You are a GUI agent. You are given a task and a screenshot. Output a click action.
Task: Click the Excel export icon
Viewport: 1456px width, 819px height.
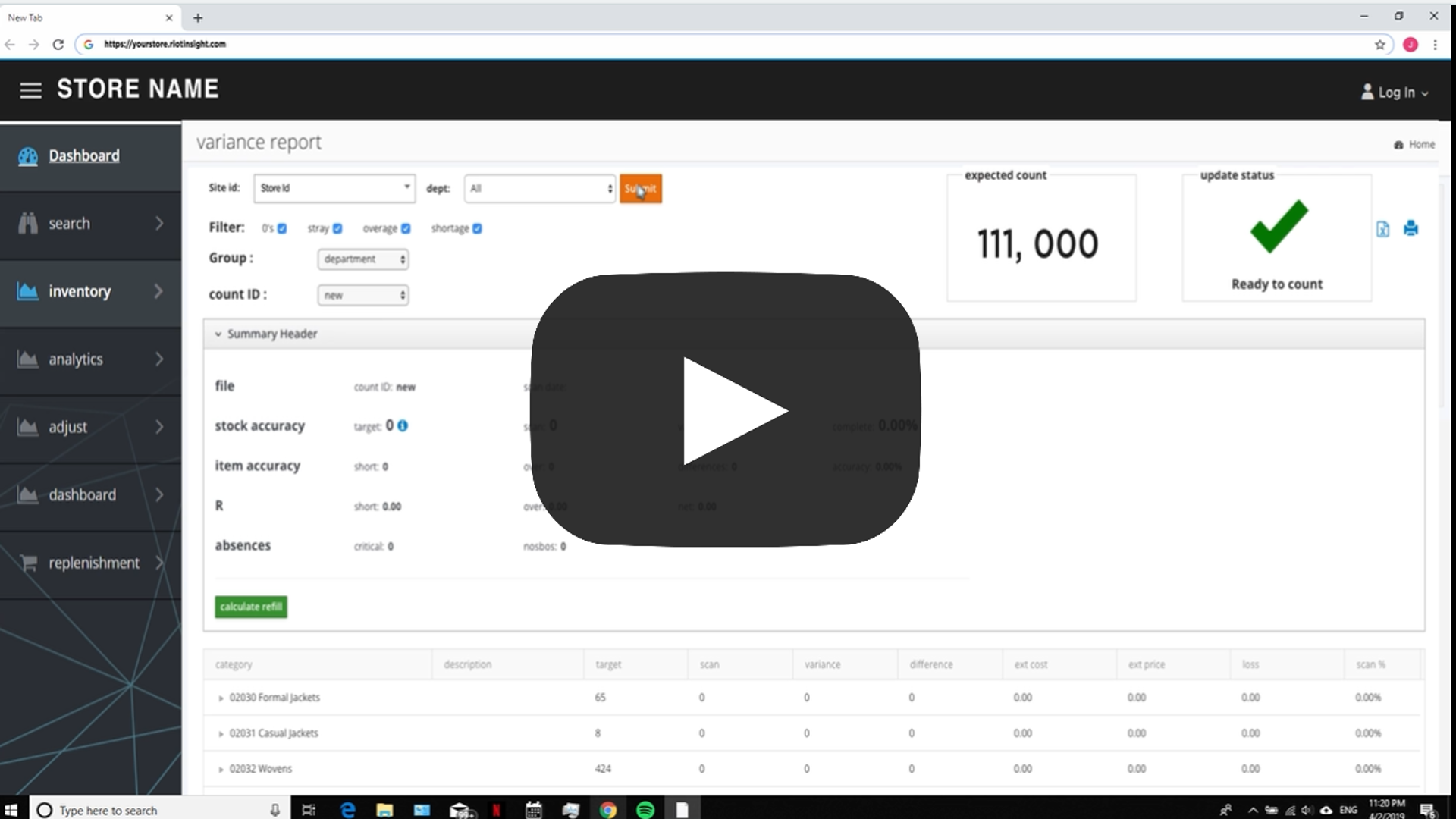point(1382,229)
